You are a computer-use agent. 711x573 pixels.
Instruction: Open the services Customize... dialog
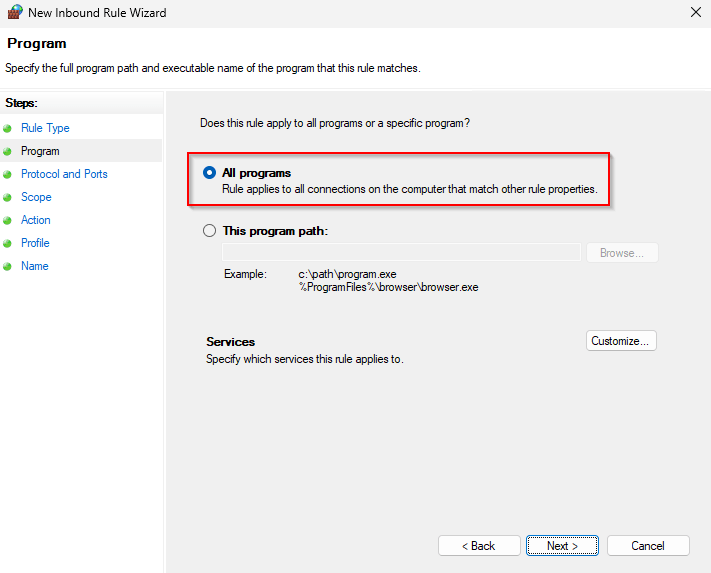coord(621,341)
